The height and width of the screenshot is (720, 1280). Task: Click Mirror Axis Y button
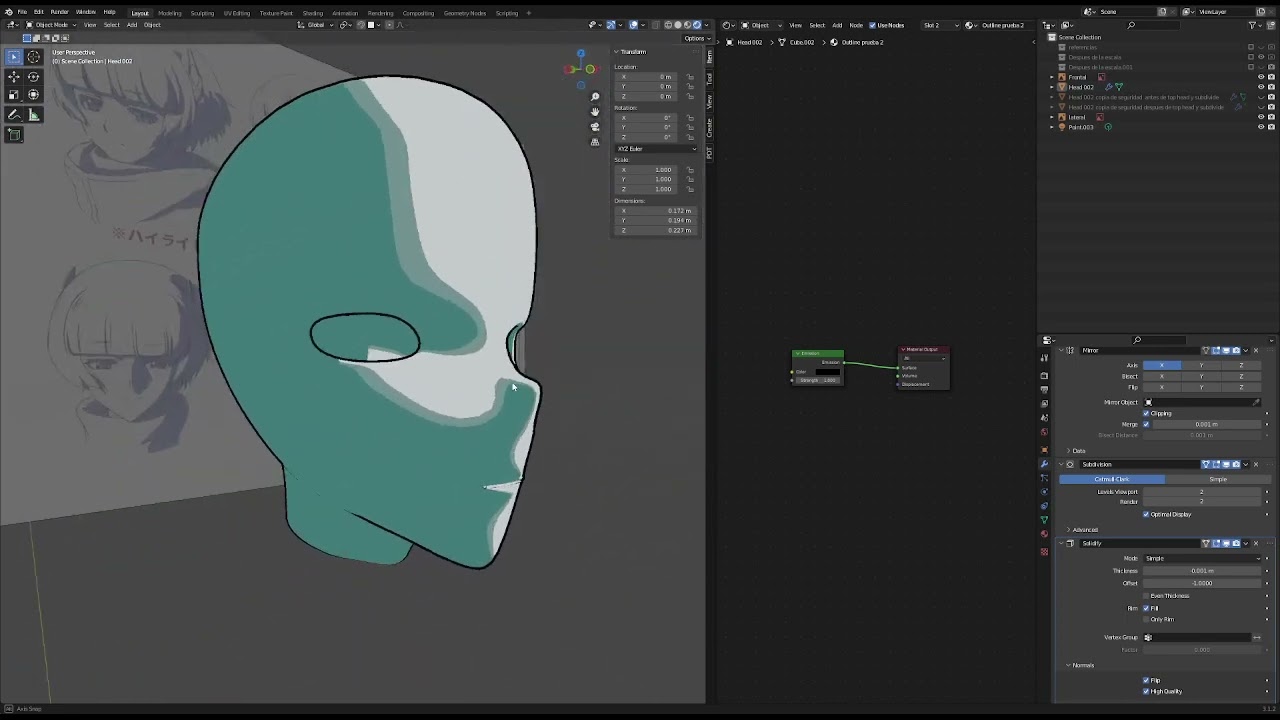click(x=1202, y=365)
